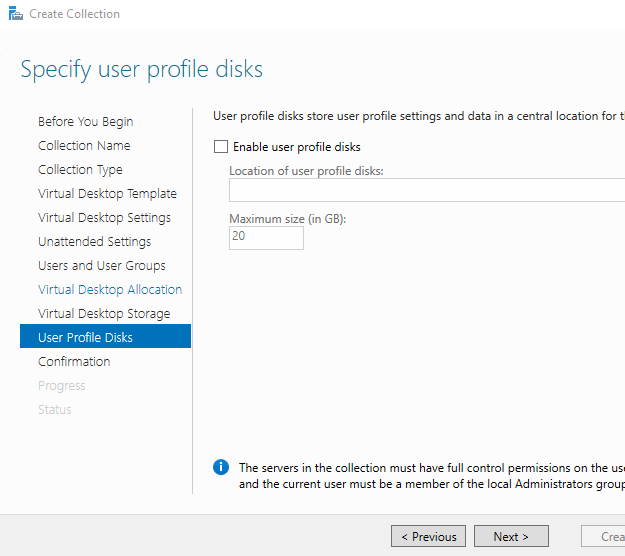Image resolution: width=625 pixels, height=556 pixels.
Task: Open Virtual Desktop Storage step
Action: (104, 314)
